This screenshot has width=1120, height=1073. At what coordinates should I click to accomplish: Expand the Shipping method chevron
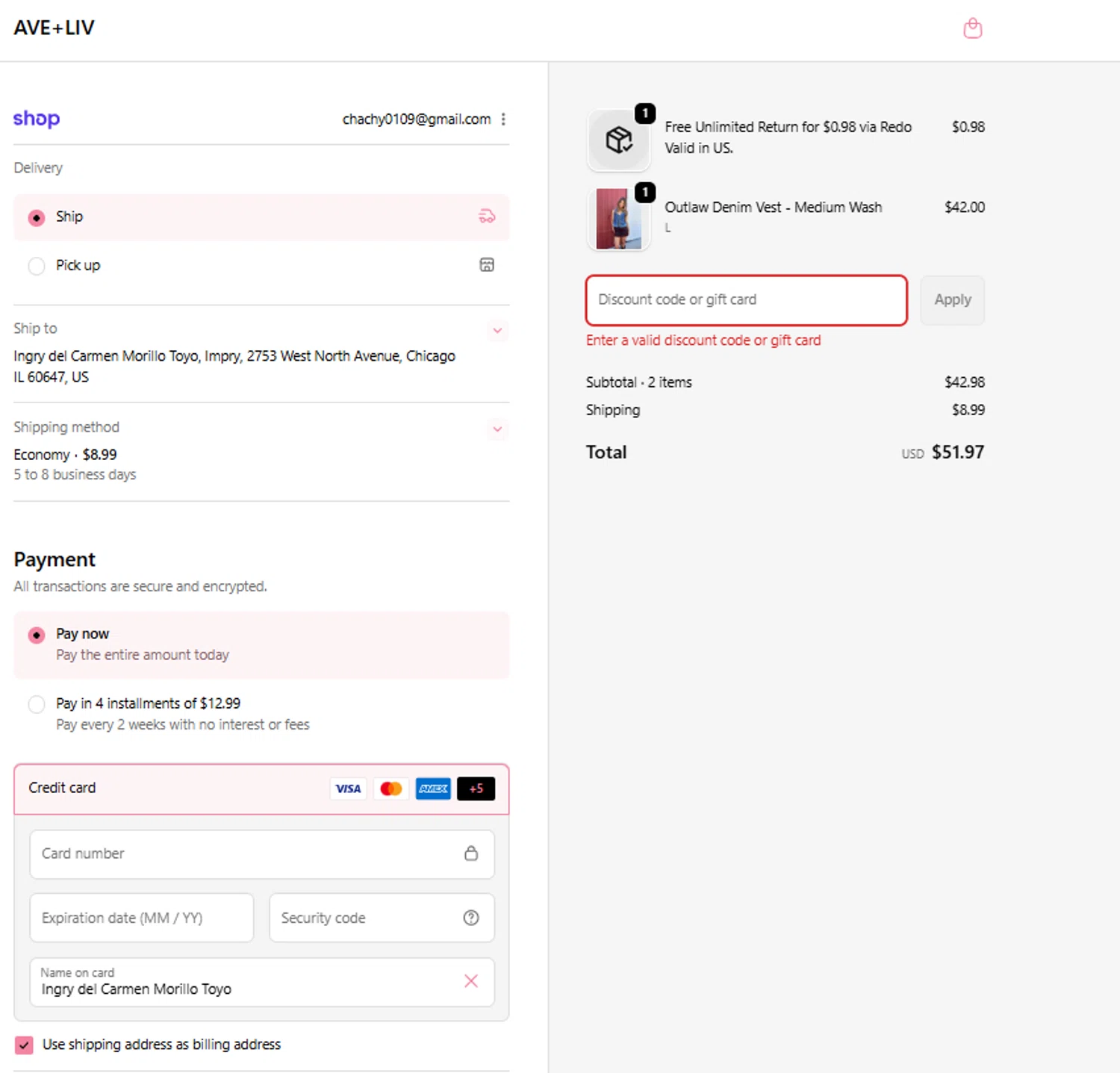click(x=497, y=429)
